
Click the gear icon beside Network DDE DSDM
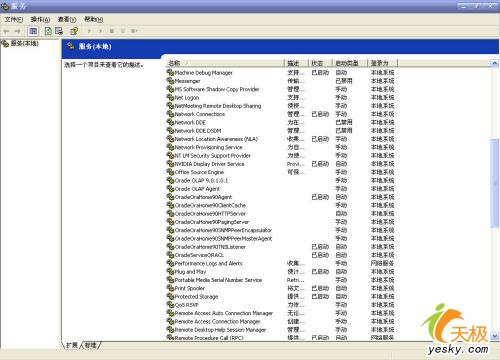[170, 130]
